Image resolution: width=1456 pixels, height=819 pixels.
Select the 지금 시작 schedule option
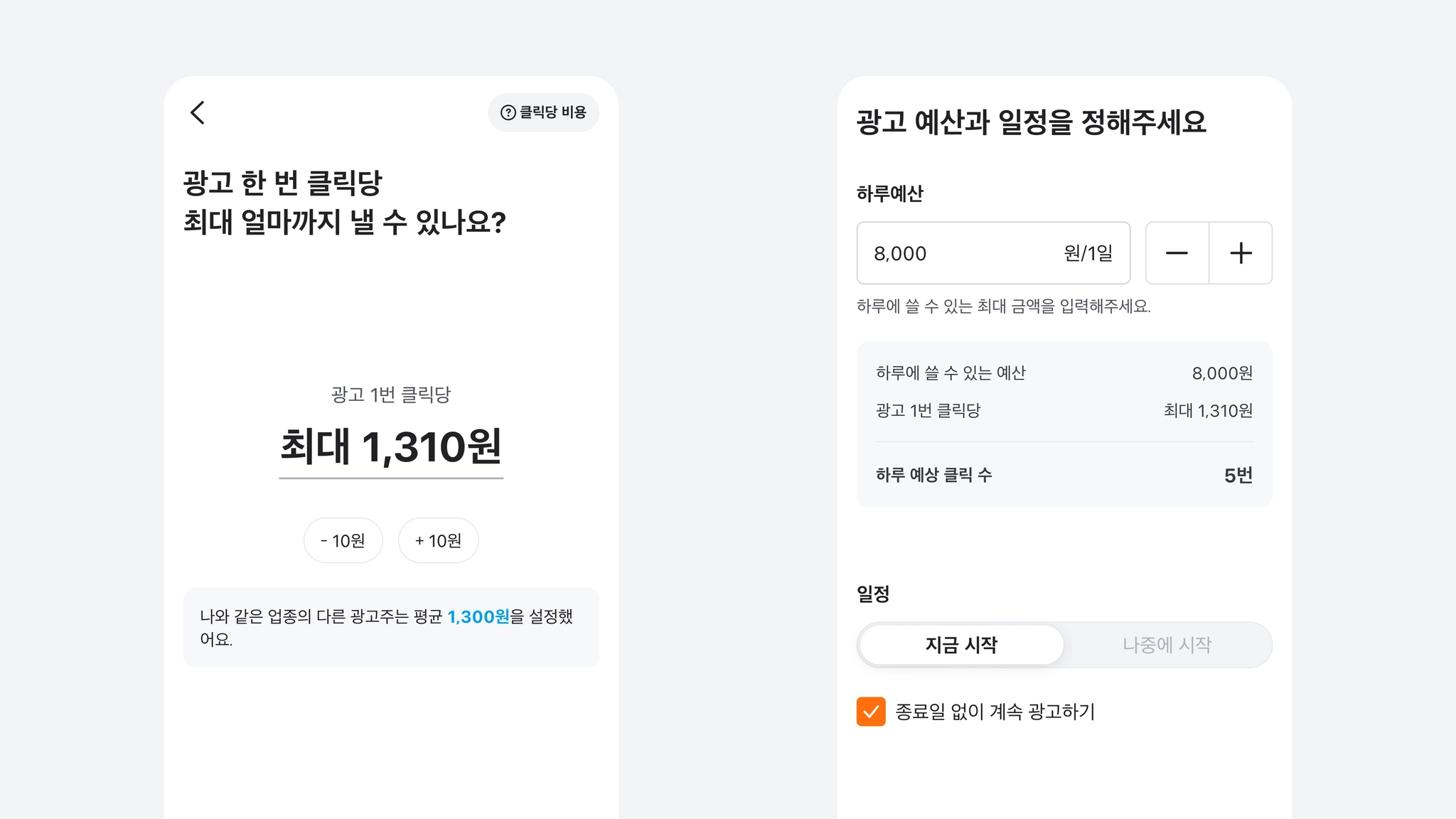tap(961, 645)
